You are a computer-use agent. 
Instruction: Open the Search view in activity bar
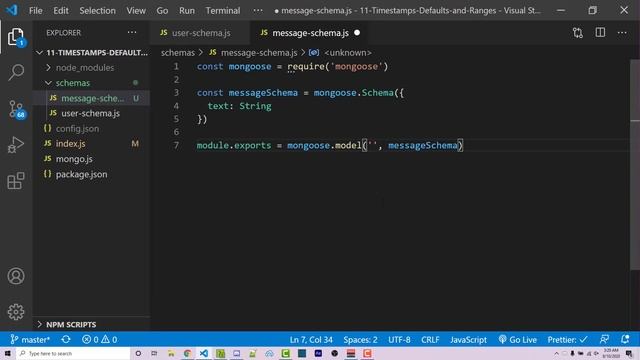click(16, 72)
